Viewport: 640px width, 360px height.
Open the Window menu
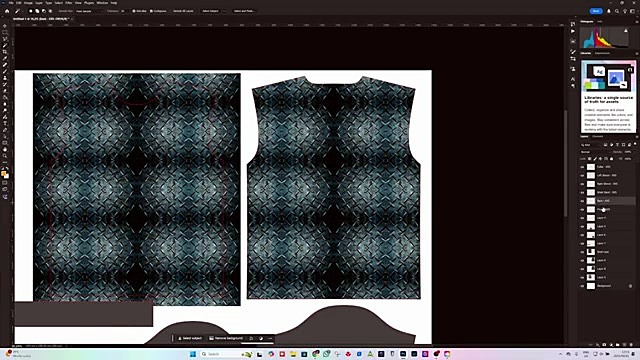click(x=102, y=3)
